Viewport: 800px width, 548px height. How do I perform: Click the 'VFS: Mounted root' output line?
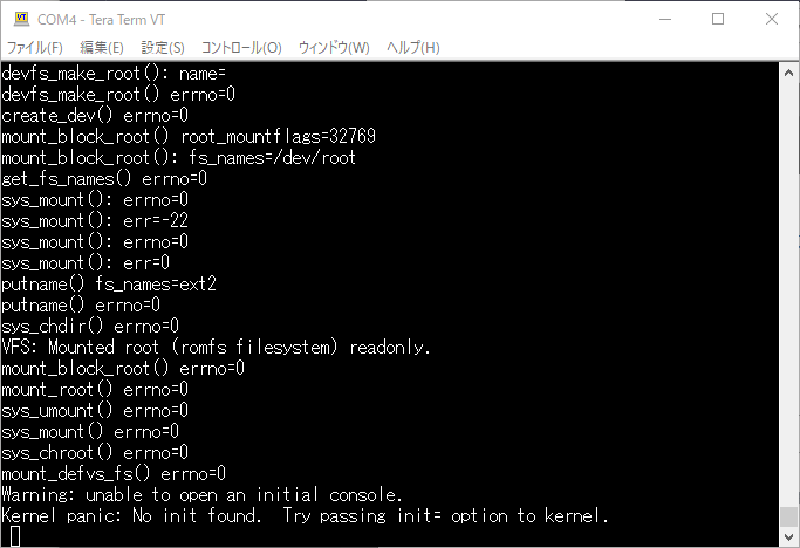click(216, 348)
